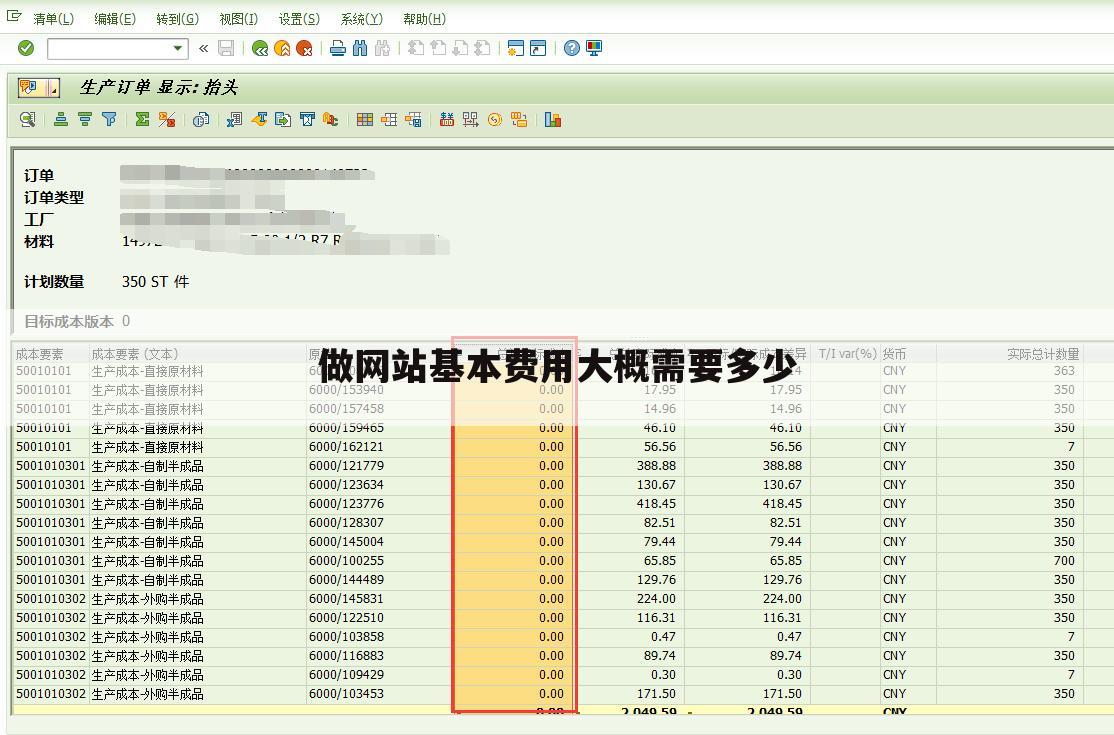The height and width of the screenshot is (735, 1114).
Task: Display totals using the sum icon
Action: pos(143,120)
